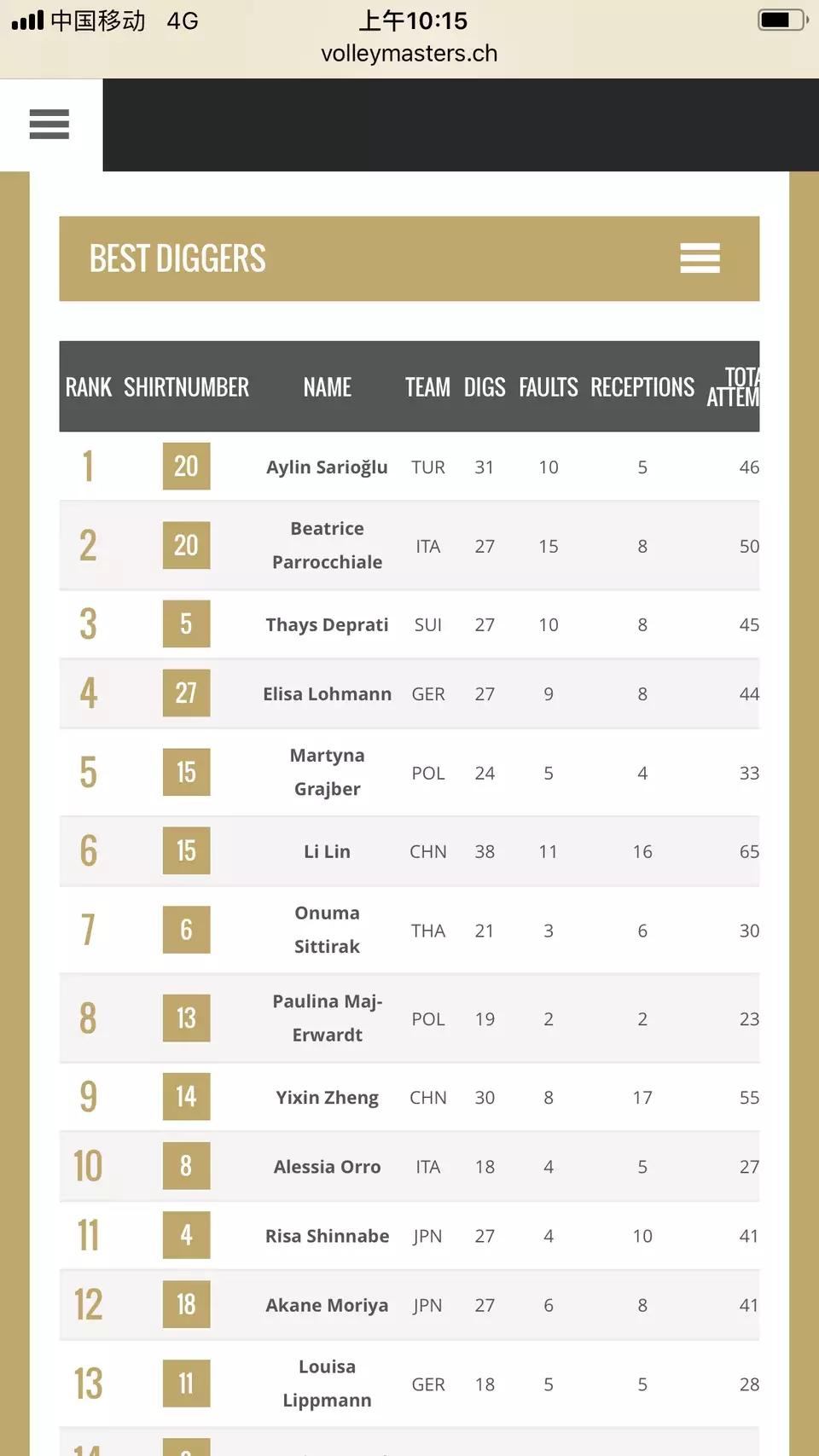Sort table by Rank column header
819x1456 pixels.
point(88,387)
